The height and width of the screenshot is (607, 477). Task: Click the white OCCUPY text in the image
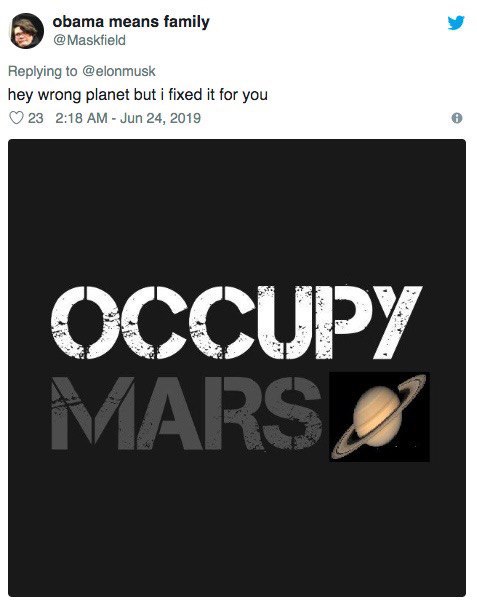pyautogui.click(x=237, y=322)
